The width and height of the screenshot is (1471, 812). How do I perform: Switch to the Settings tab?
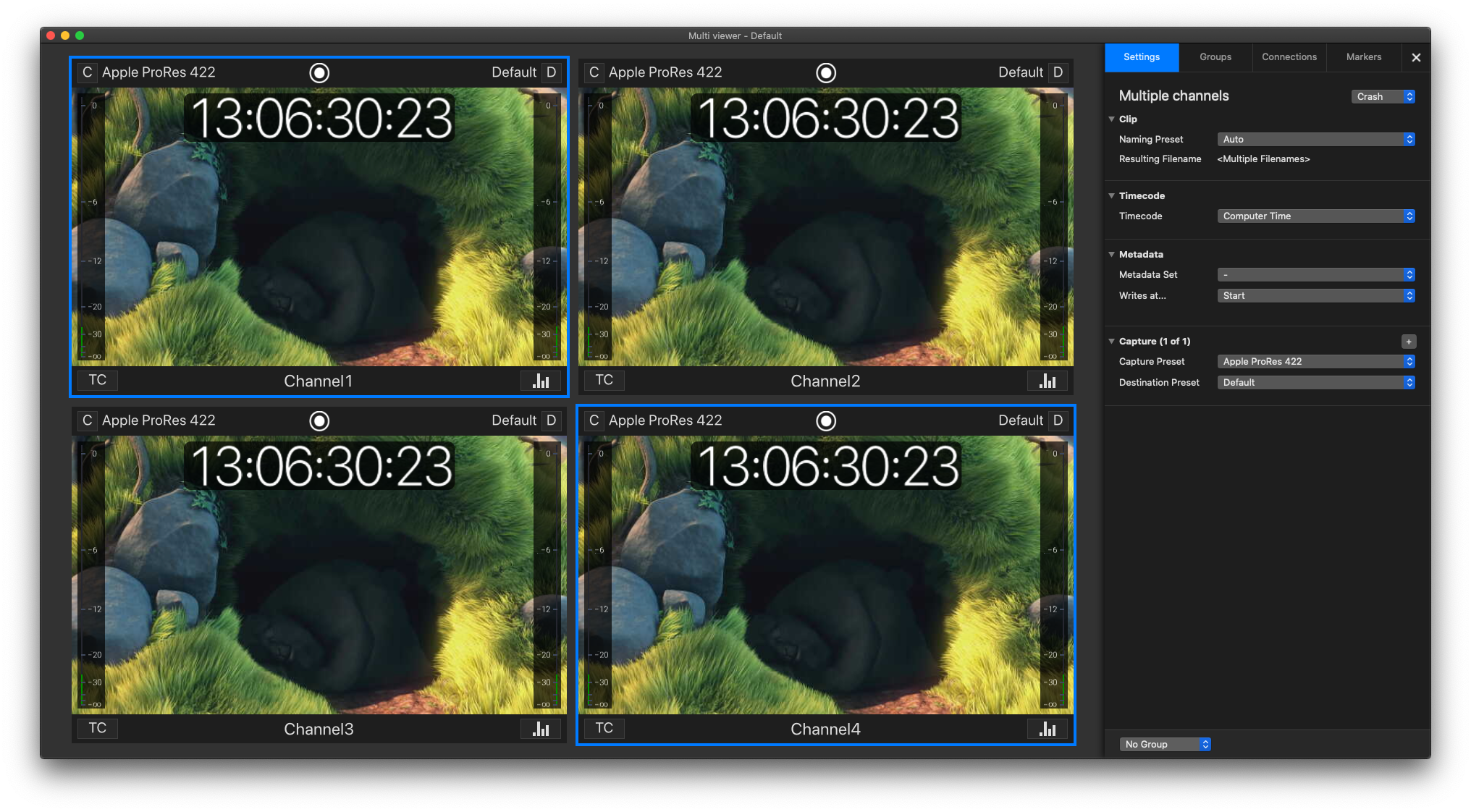click(x=1142, y=57)
